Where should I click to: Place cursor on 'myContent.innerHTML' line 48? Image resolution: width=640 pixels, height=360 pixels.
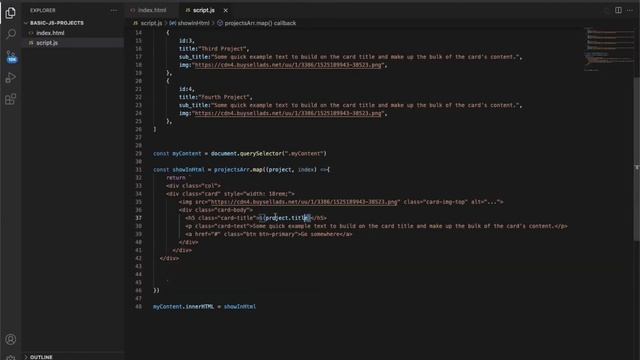[183, 307]
